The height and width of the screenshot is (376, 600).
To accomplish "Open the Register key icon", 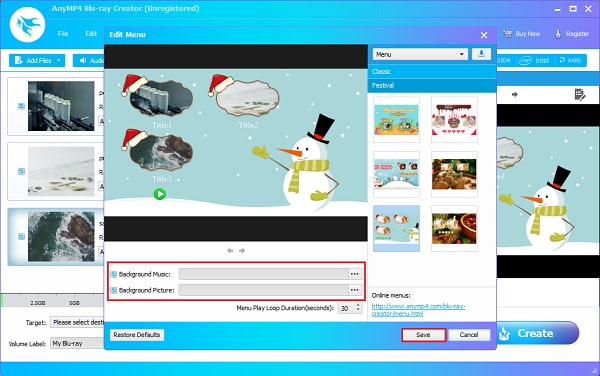I will (558, 34).
